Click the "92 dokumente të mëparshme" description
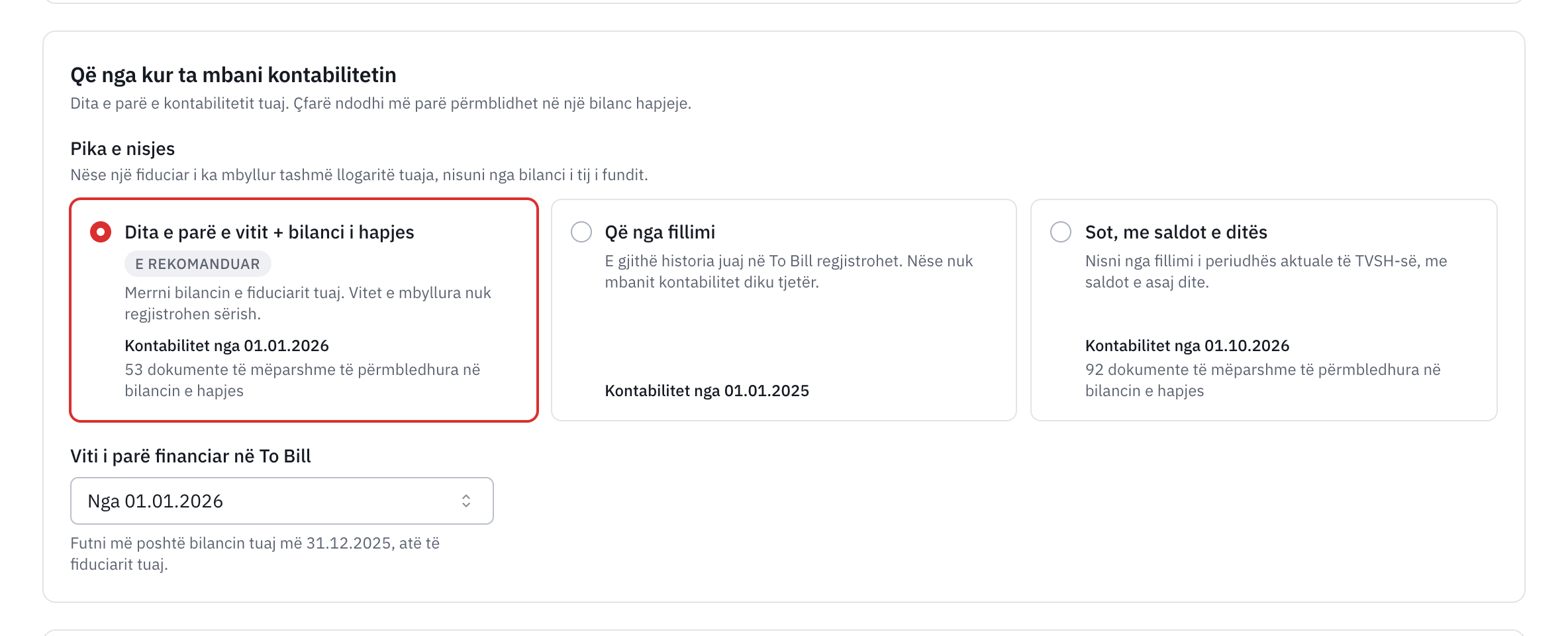 [x=1263, y=380]
